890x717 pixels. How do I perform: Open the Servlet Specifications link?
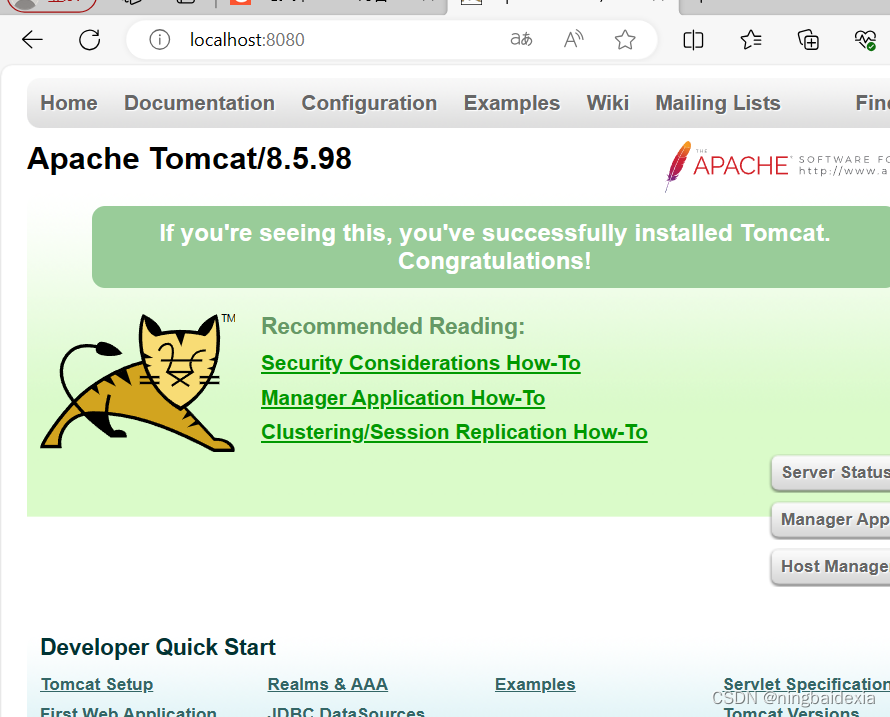click(x=807, y=684)
